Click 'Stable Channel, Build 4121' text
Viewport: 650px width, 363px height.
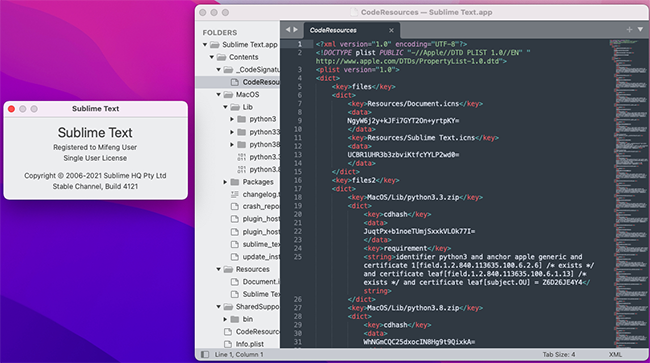95,186
